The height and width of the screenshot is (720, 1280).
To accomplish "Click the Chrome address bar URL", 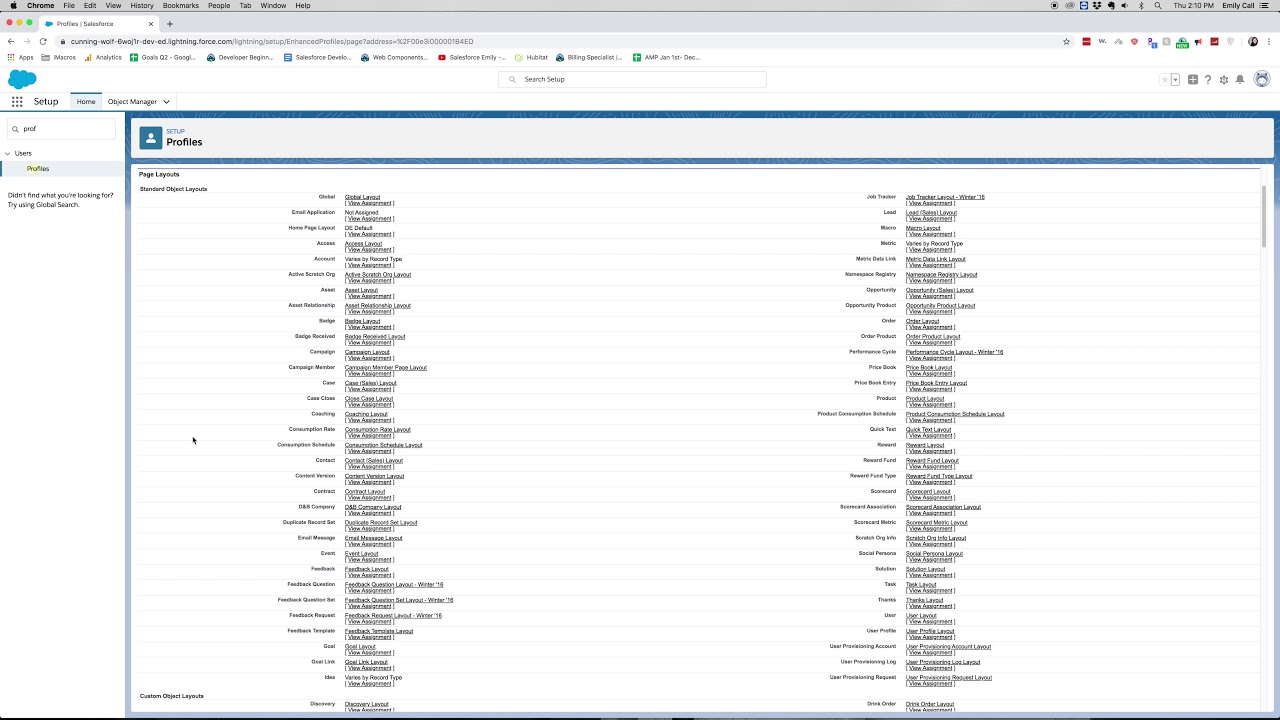I will coord(270,41).
